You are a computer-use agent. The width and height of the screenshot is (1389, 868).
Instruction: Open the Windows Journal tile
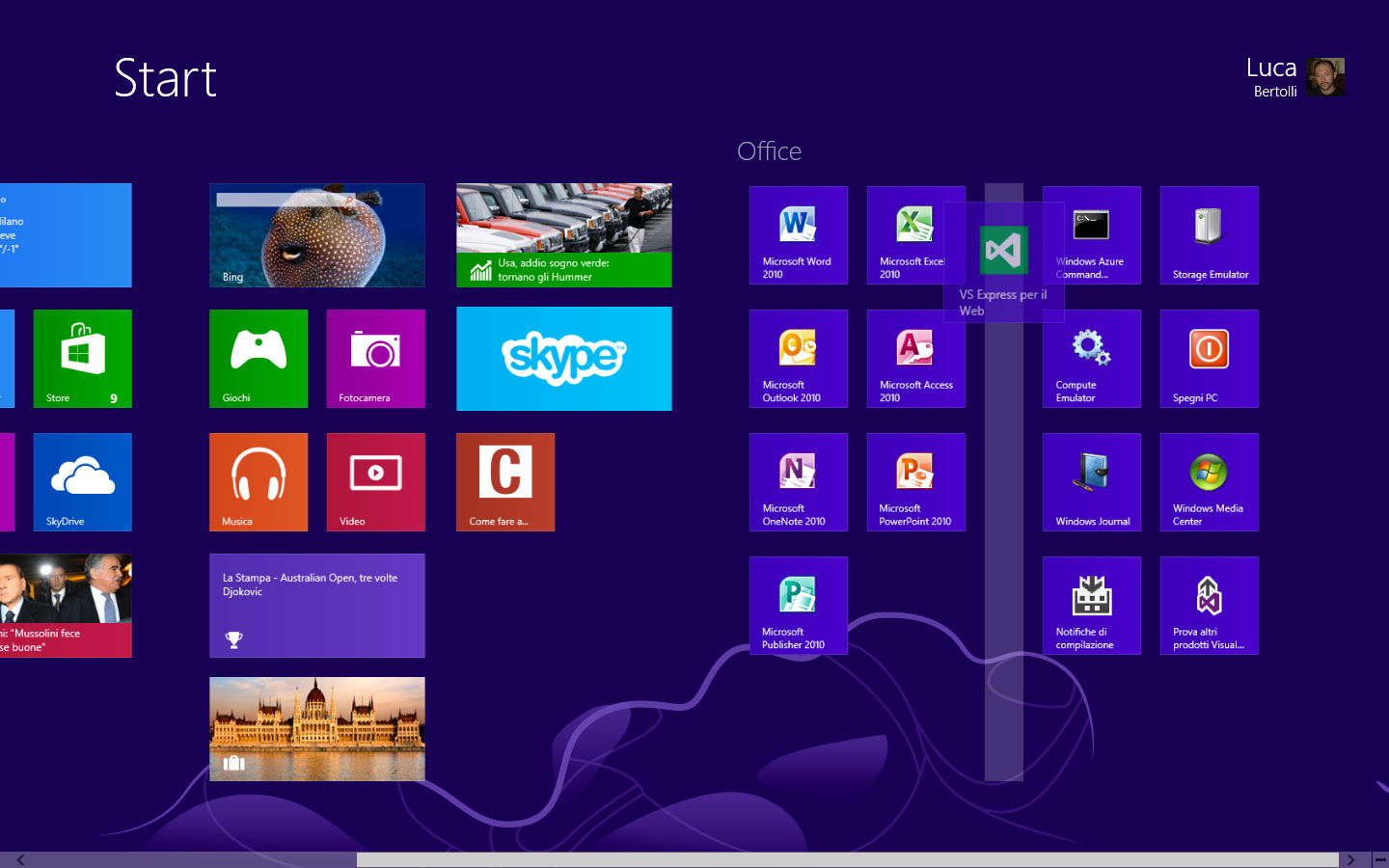tap(1092, 482)
